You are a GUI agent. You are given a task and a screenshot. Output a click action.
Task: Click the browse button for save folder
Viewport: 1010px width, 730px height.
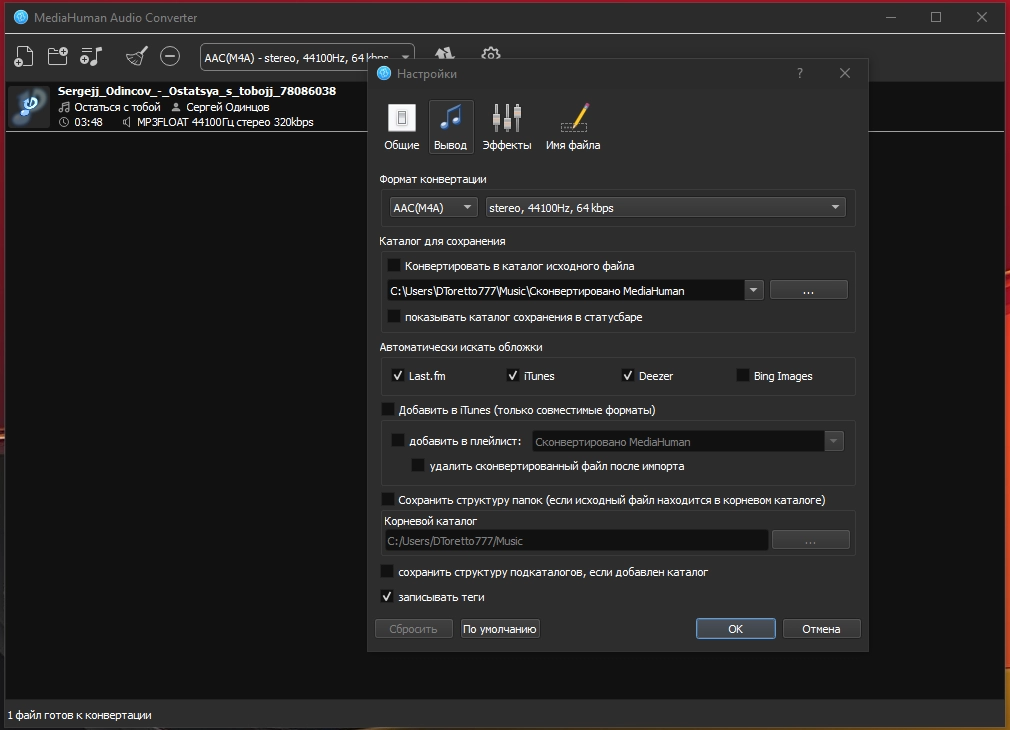[x=808, y=291]
